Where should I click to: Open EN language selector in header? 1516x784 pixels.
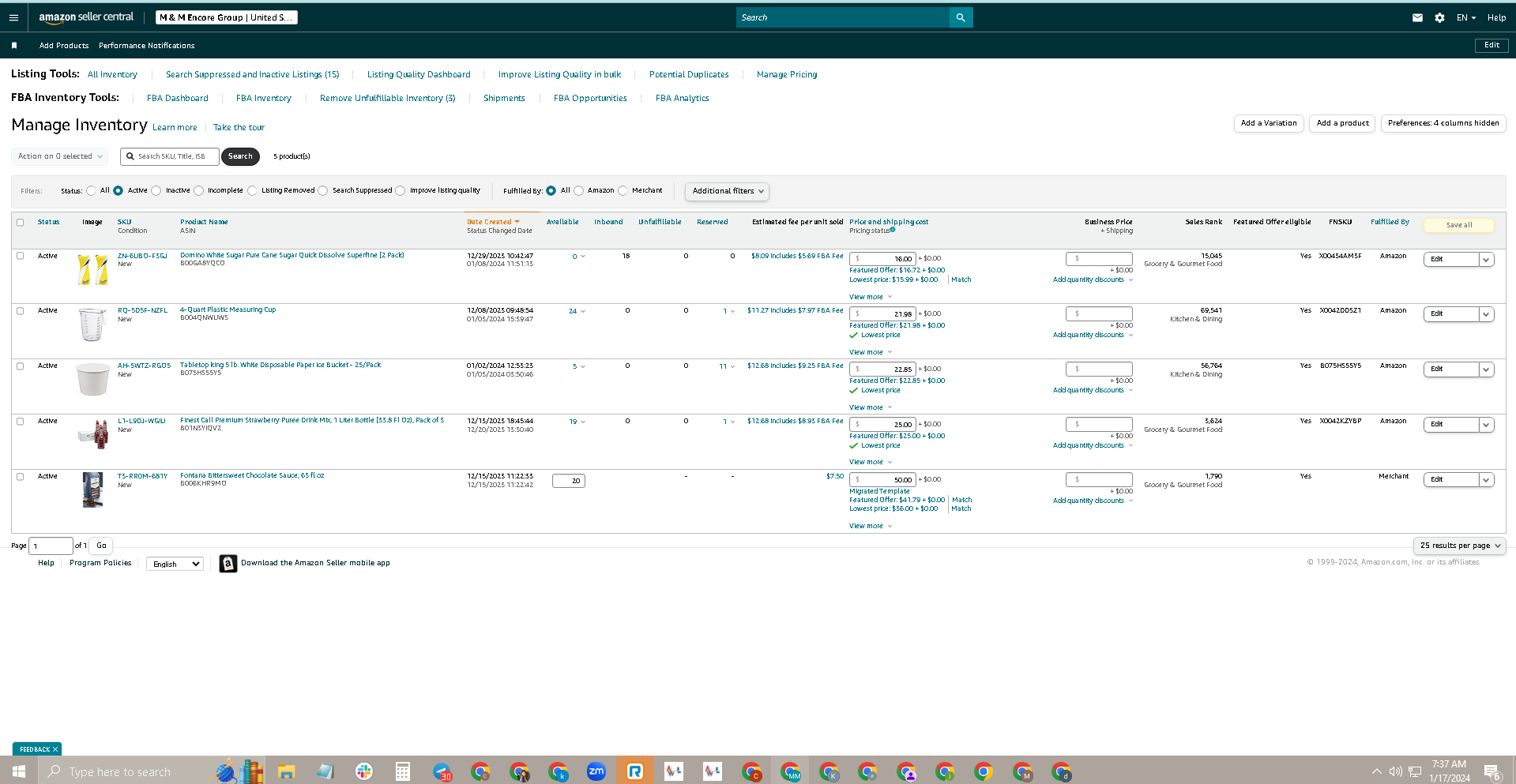pyautogui.click(x=1466, y=17)
